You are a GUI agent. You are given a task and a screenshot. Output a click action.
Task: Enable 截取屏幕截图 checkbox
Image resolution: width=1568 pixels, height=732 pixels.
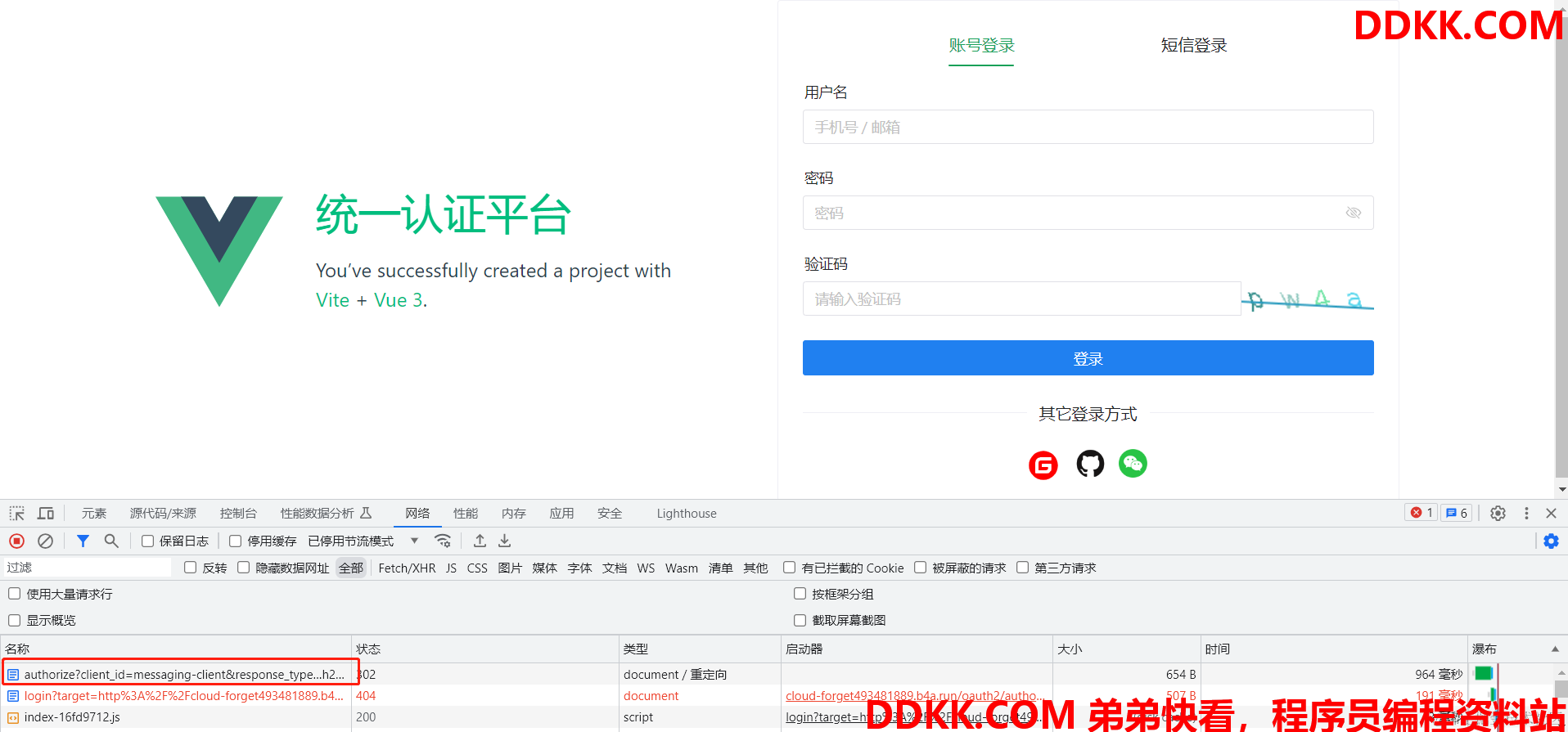(x=800, y=620)
